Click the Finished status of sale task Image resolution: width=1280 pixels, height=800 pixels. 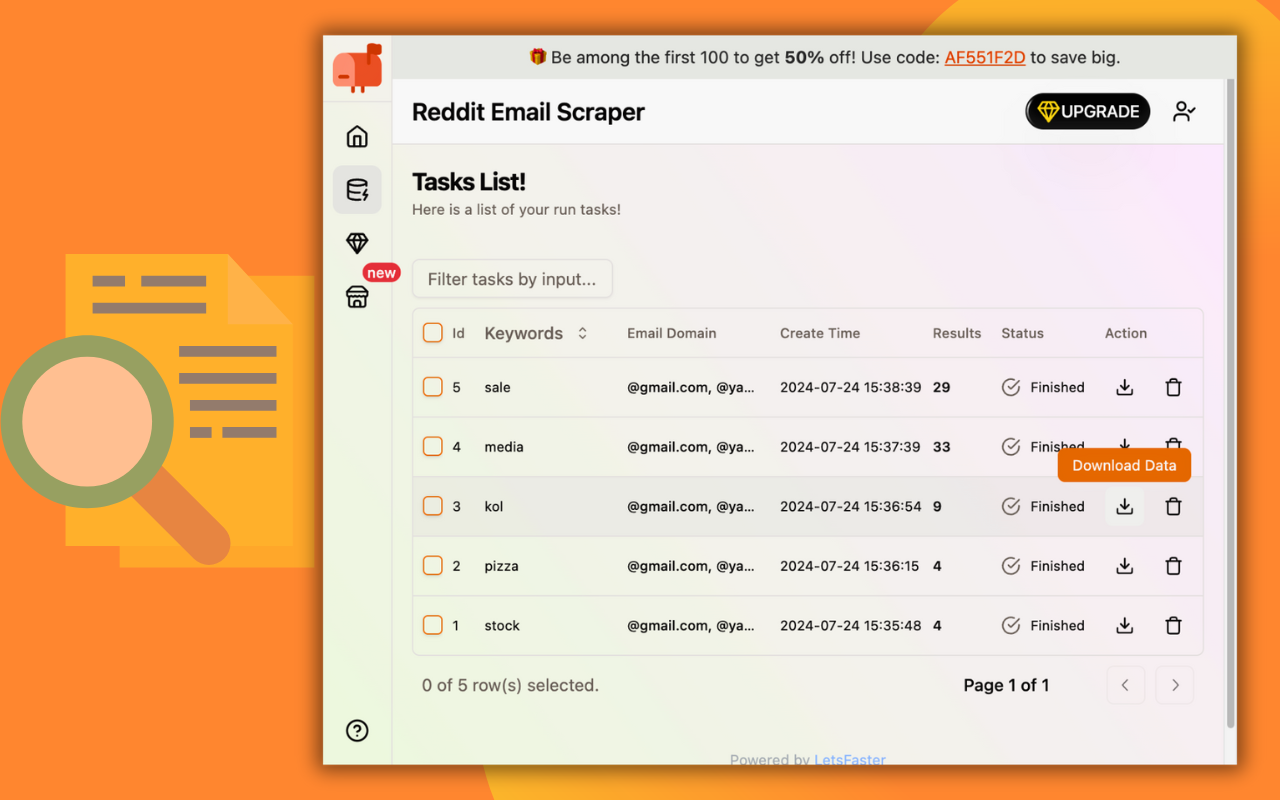pyautogui.click(x=1043, y=388)
